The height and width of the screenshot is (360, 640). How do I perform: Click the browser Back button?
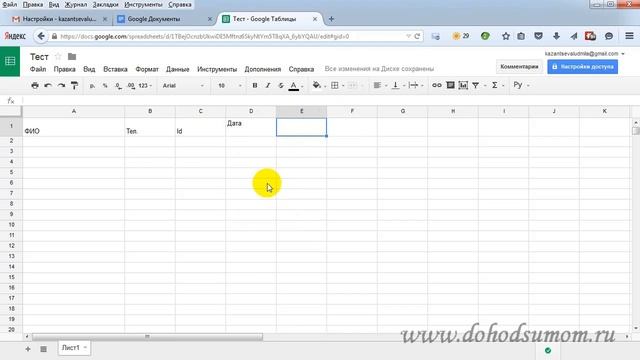tap(41, 36)
